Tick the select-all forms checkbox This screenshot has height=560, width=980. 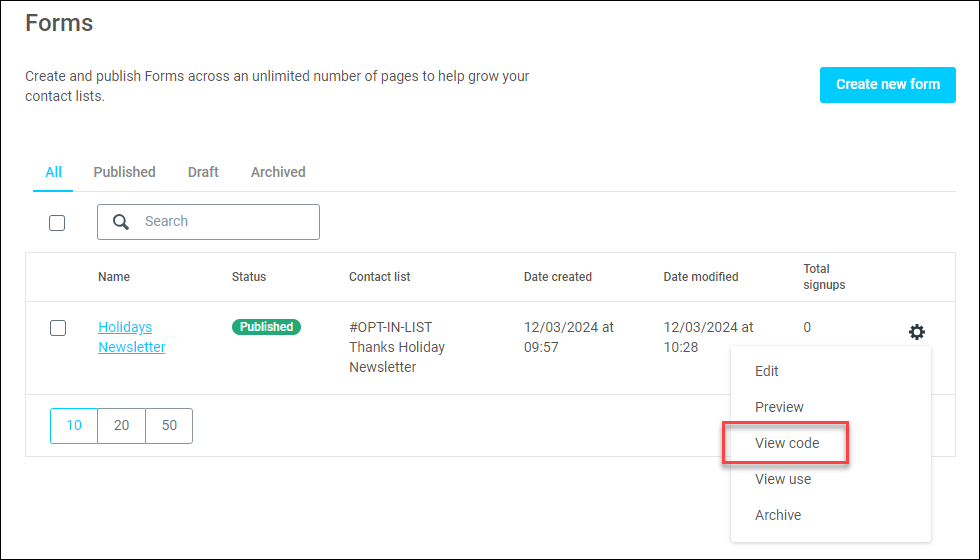tap(57, 222)
